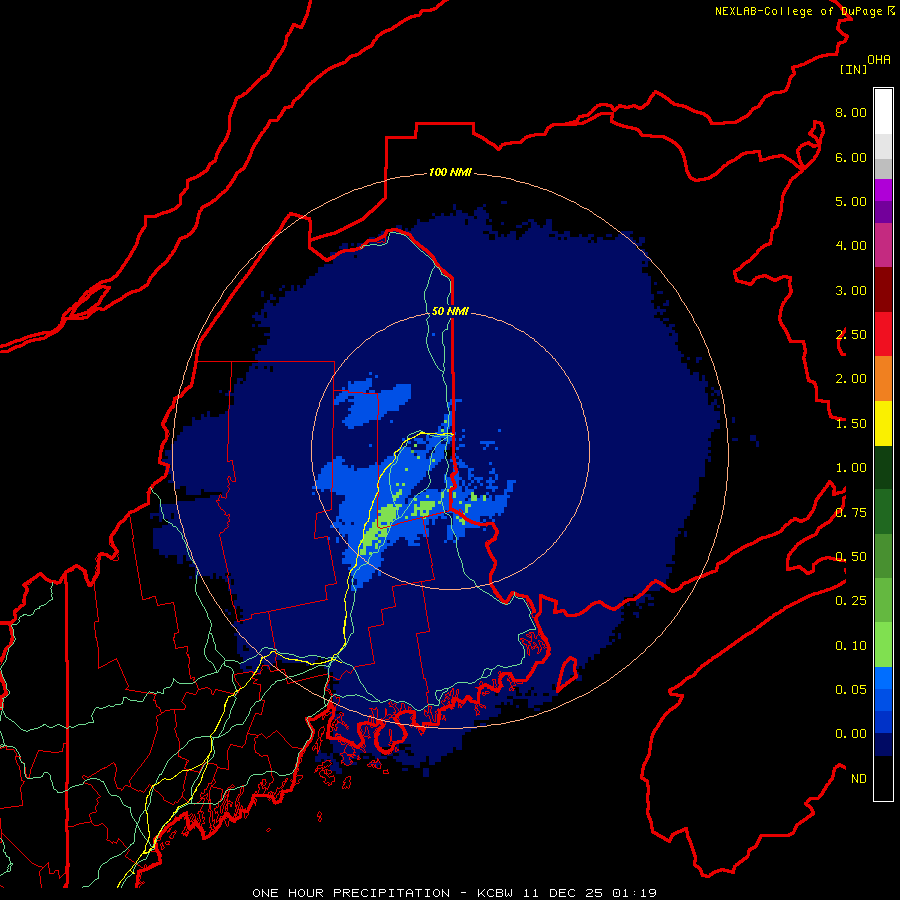Click the 6.00 legend label
900x900 pixels.
[x=851, y=157]
